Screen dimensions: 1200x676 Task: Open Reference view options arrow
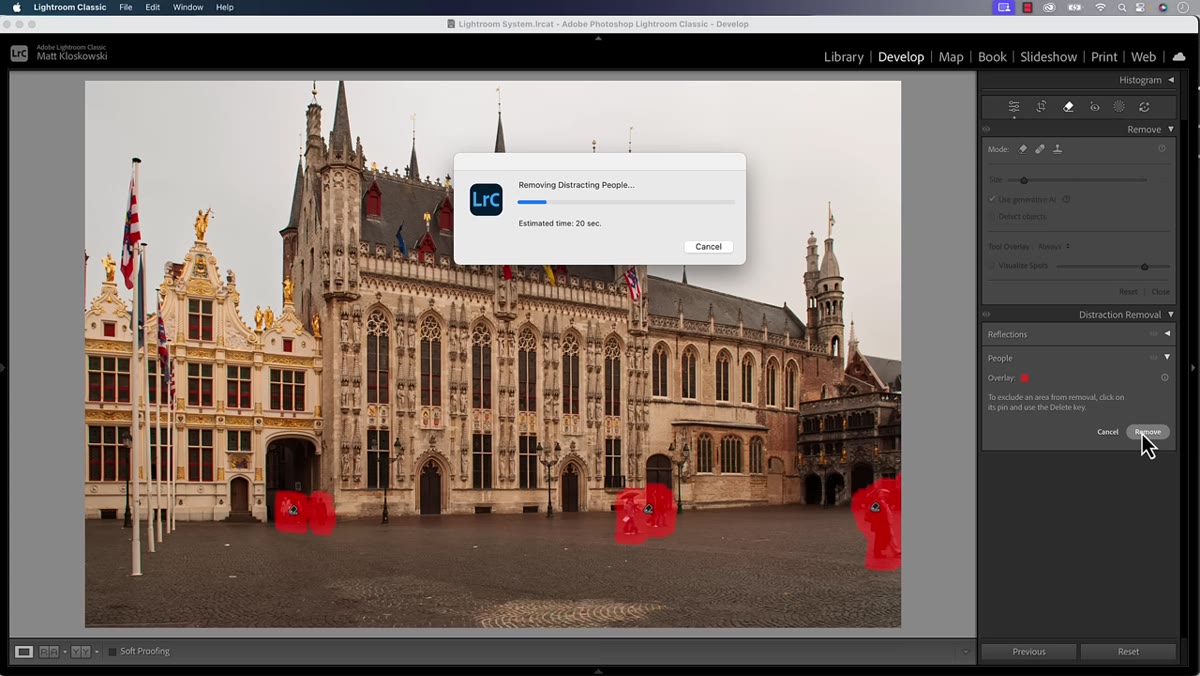[x=64, y=652]
